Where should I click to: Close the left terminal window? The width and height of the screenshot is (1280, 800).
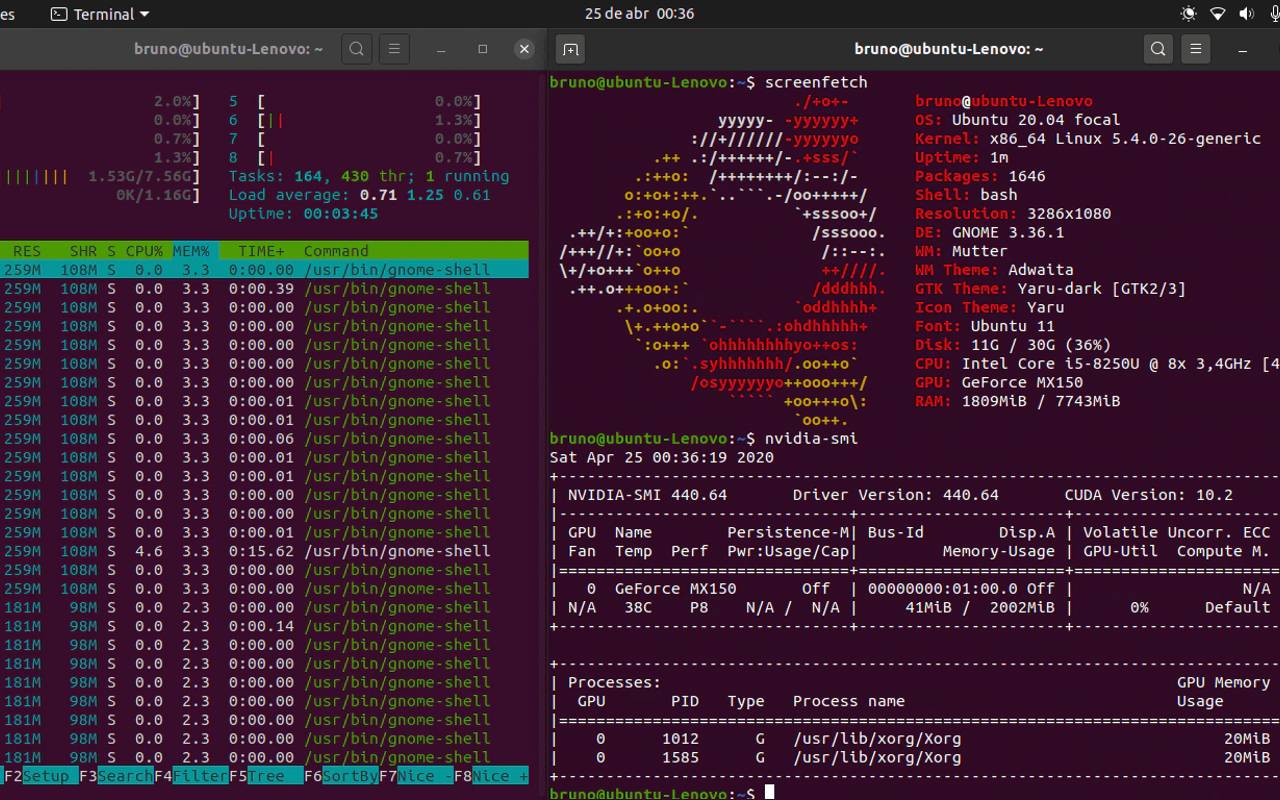tap(524, 49)
